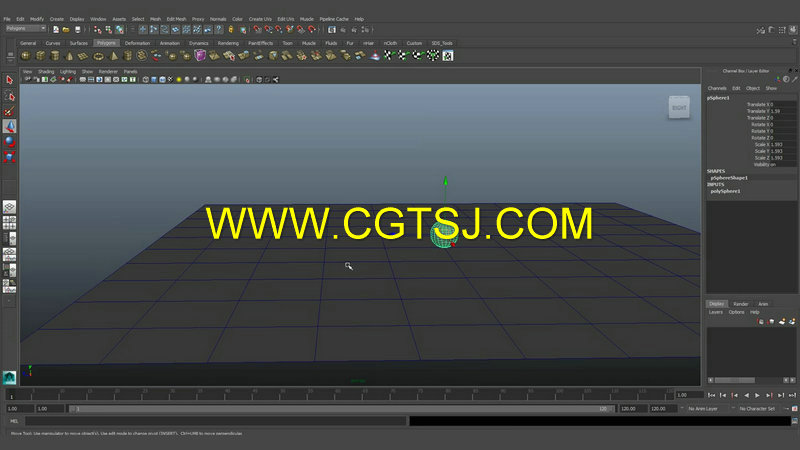
Task: Click the Translate Y value field
Action: [783, 111]
